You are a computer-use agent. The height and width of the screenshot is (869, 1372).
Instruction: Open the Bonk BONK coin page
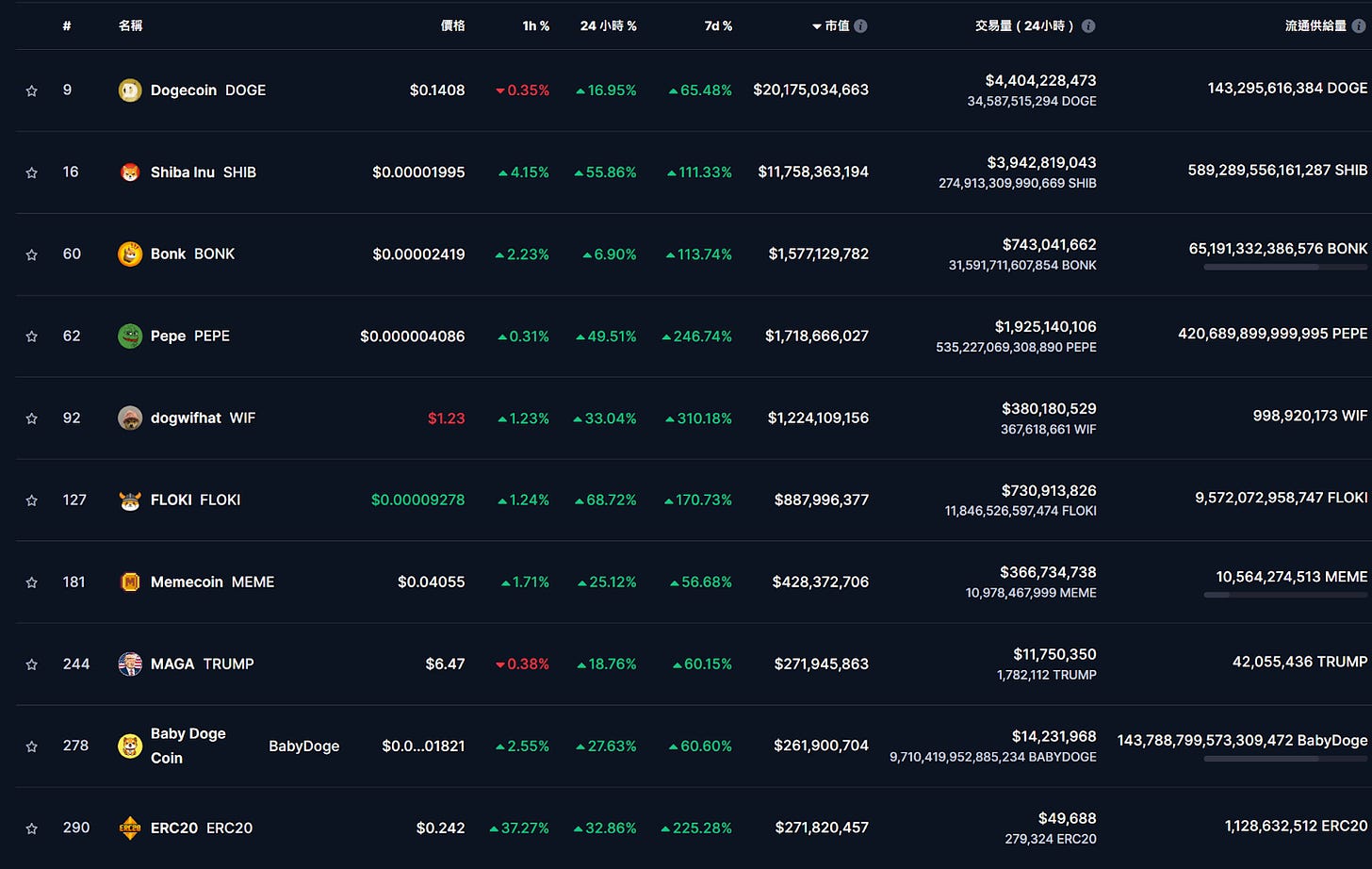[x=193, y=254]
